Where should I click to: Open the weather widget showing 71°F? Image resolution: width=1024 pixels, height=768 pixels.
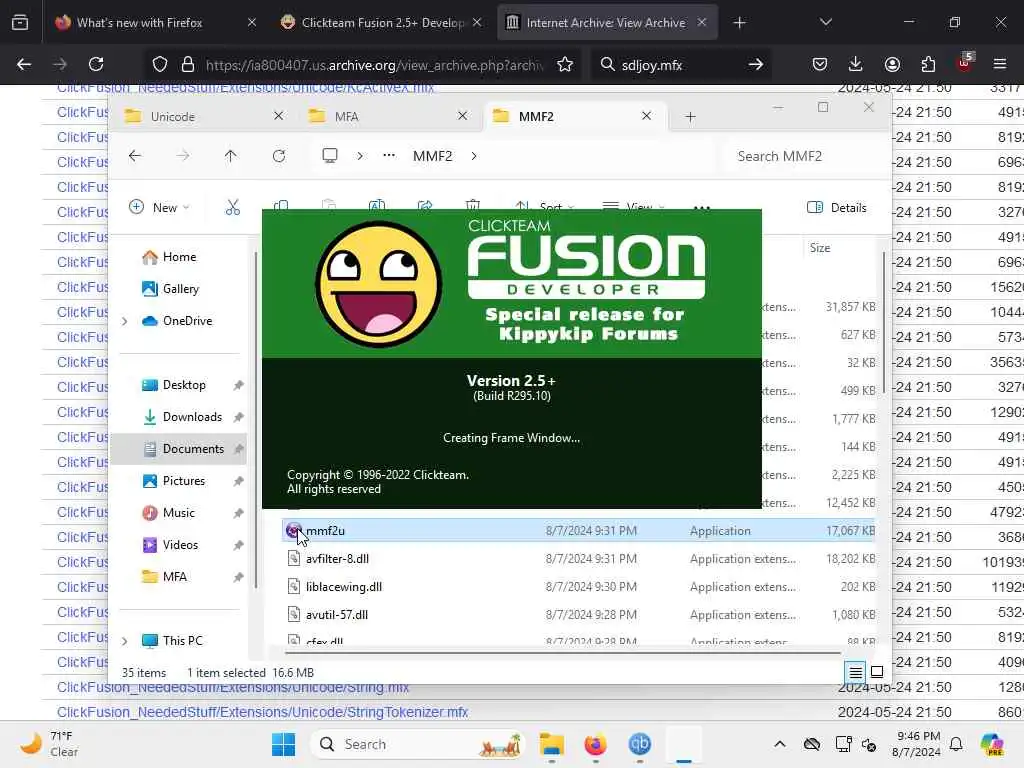[x=49, y=744]
